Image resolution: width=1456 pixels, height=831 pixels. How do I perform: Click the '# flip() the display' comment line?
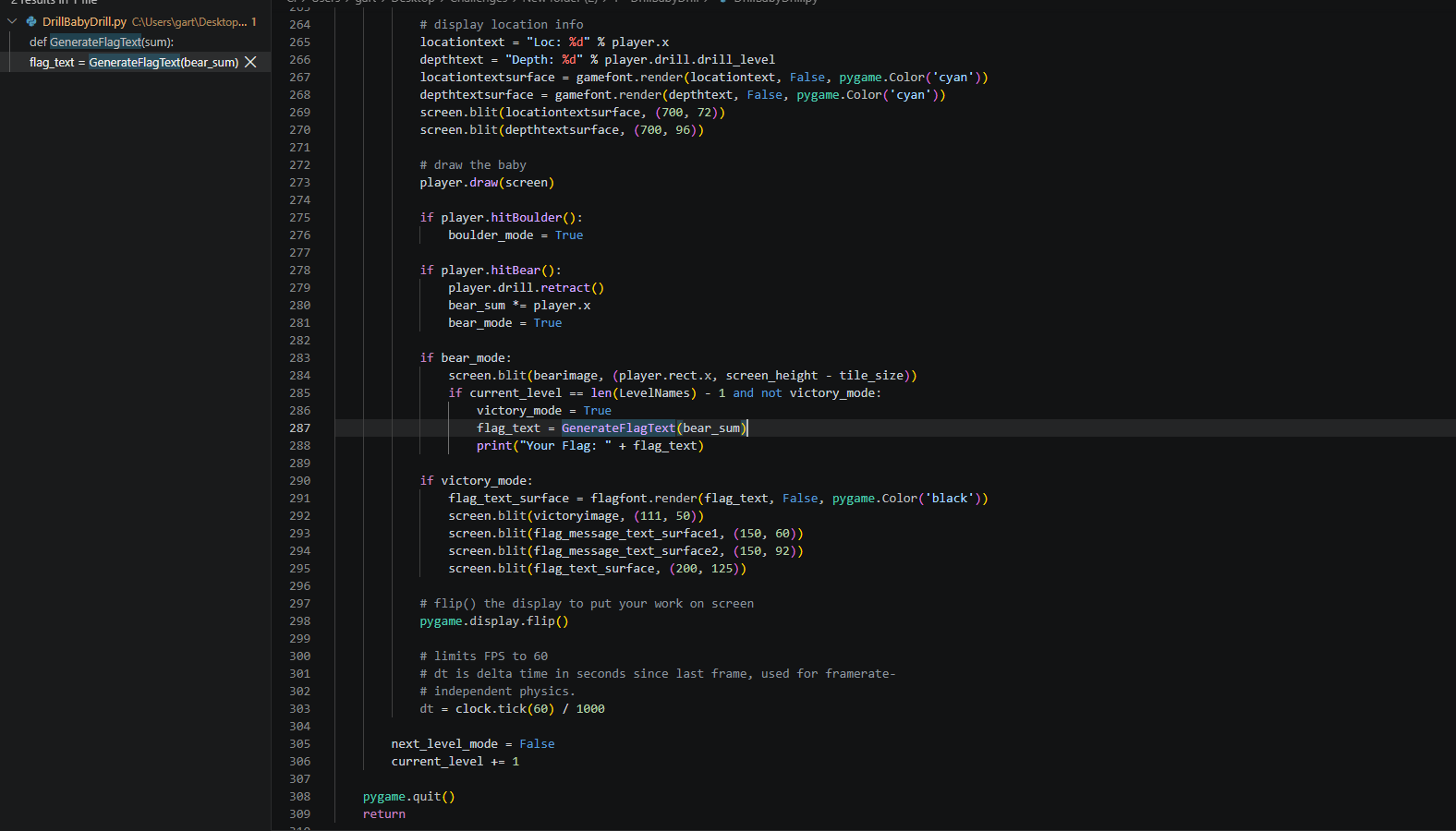pos(587,603)
